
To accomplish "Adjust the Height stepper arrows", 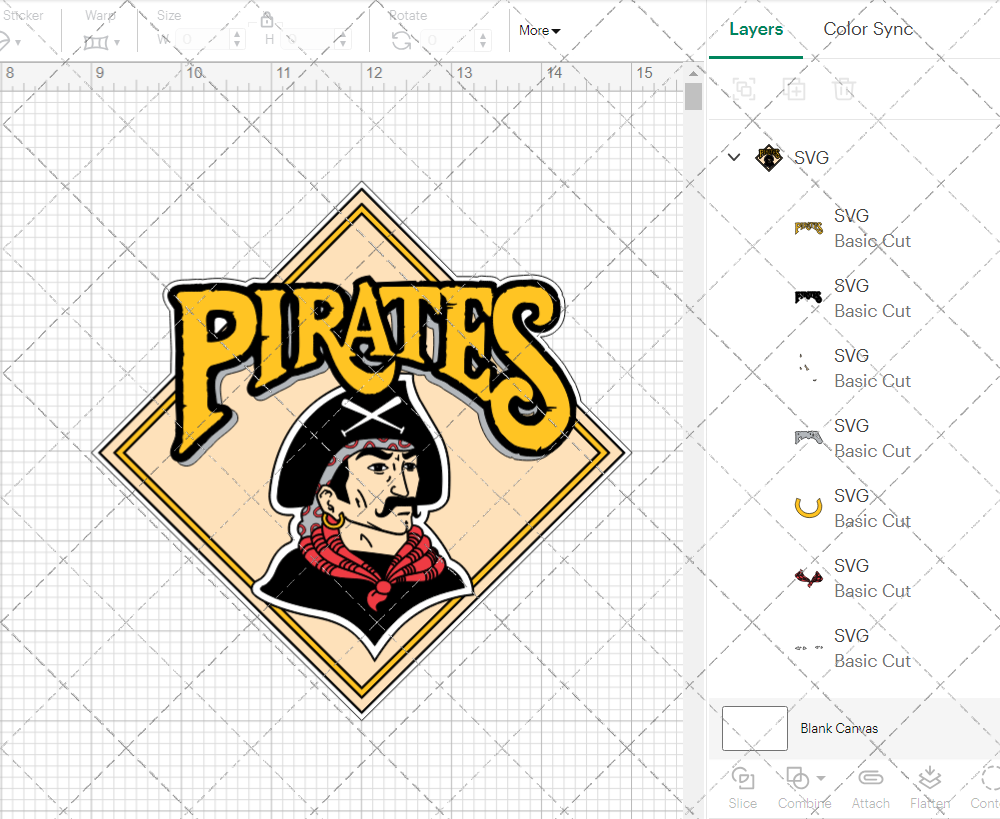I will pyautogui.click(x=343, y=40).
